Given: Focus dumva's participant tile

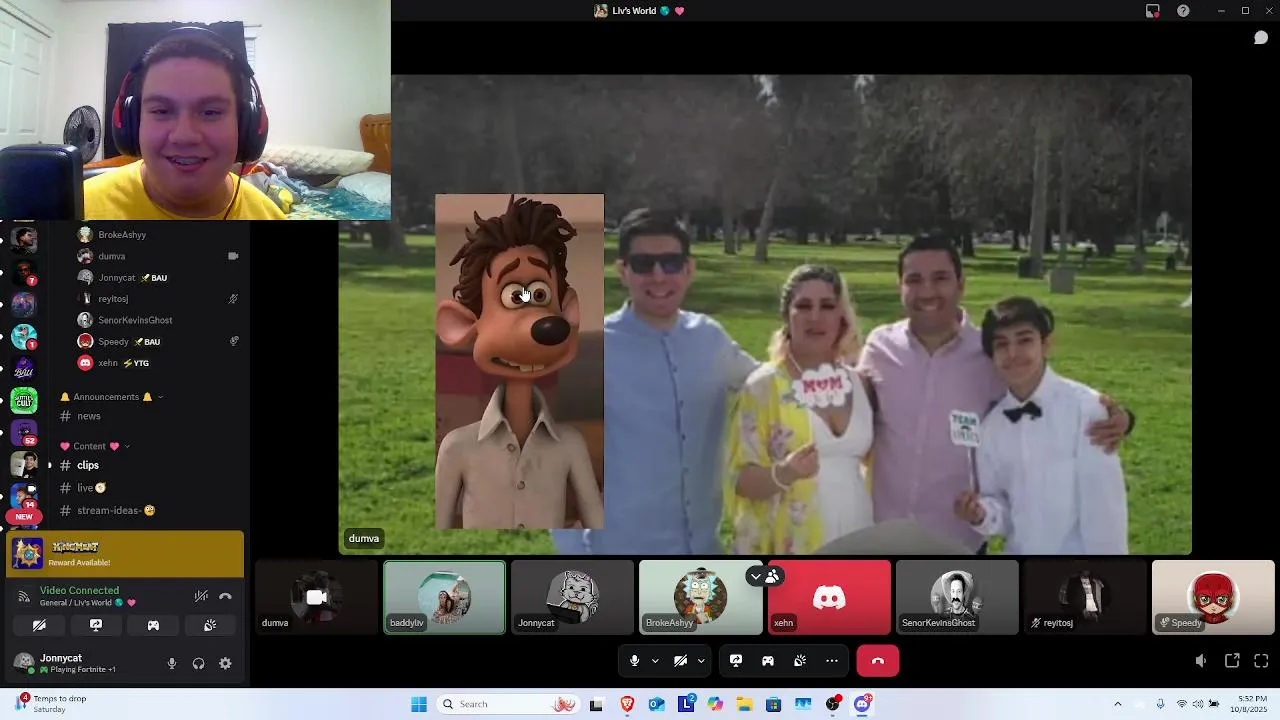Looking at the screenshot, I should pos(316,597).
